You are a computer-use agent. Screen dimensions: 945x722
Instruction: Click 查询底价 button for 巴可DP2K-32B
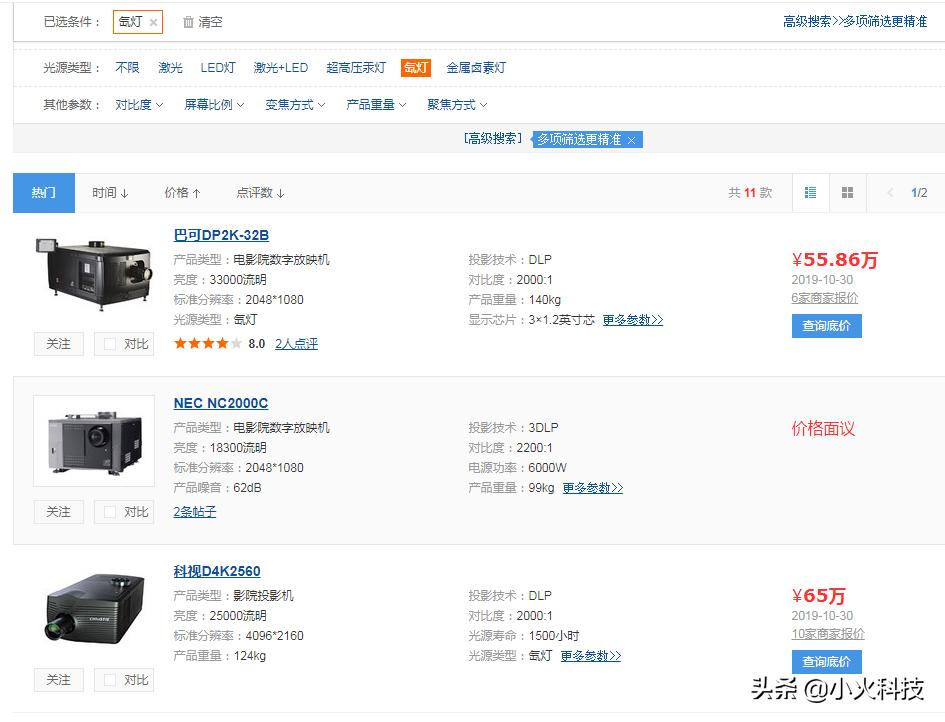[x=826, y=325]
